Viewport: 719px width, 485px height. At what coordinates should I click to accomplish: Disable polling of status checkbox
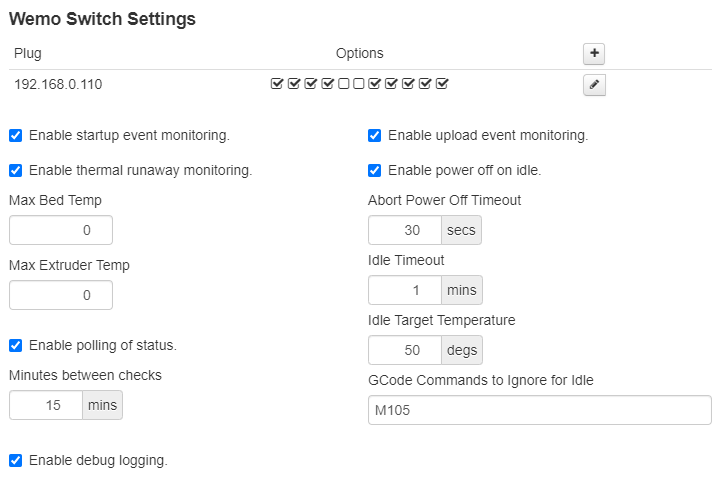[16, 346]
